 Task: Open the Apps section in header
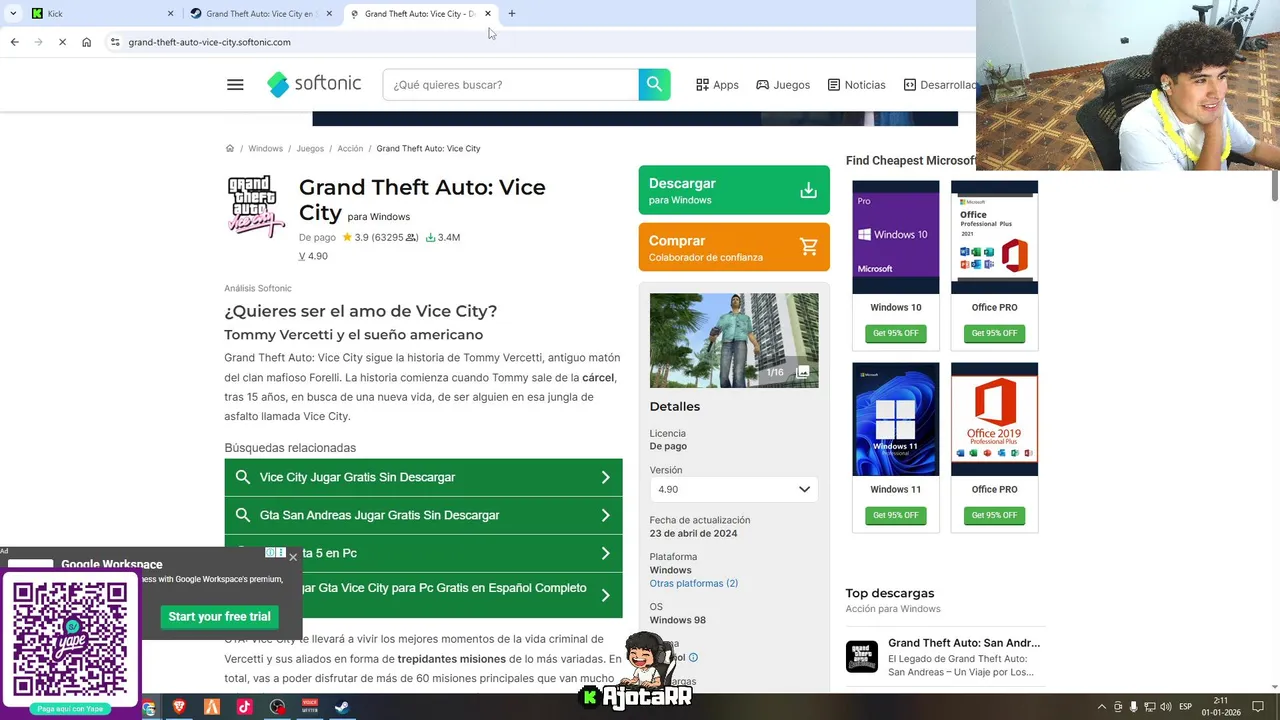717,85
